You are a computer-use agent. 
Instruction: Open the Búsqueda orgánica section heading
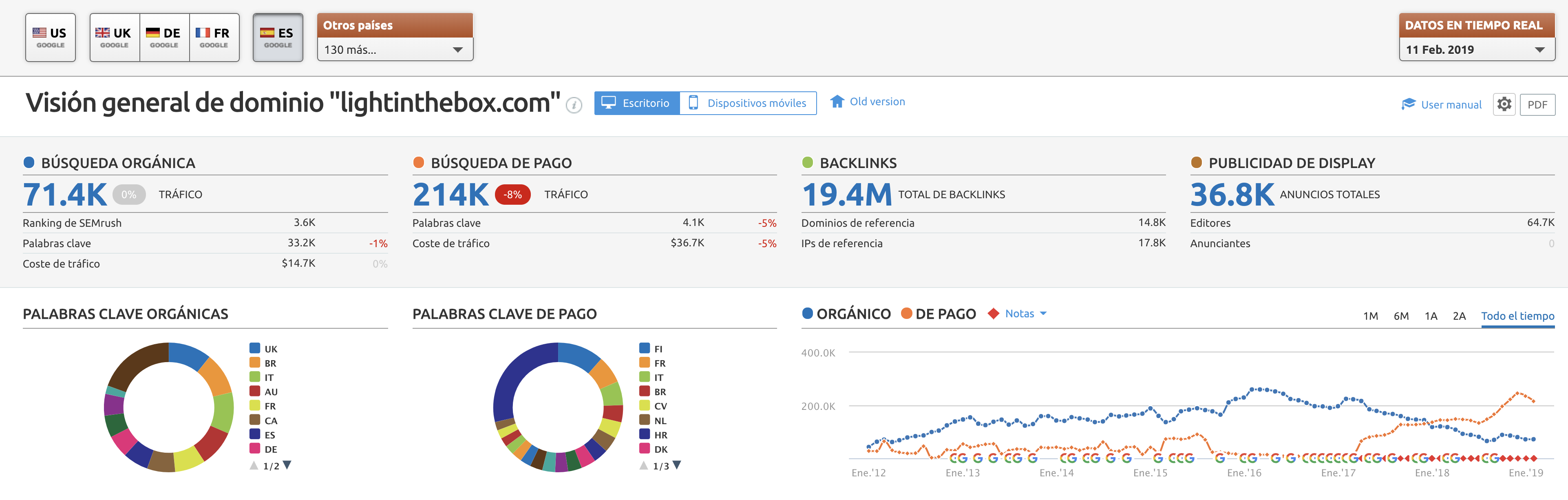[118, 163]
